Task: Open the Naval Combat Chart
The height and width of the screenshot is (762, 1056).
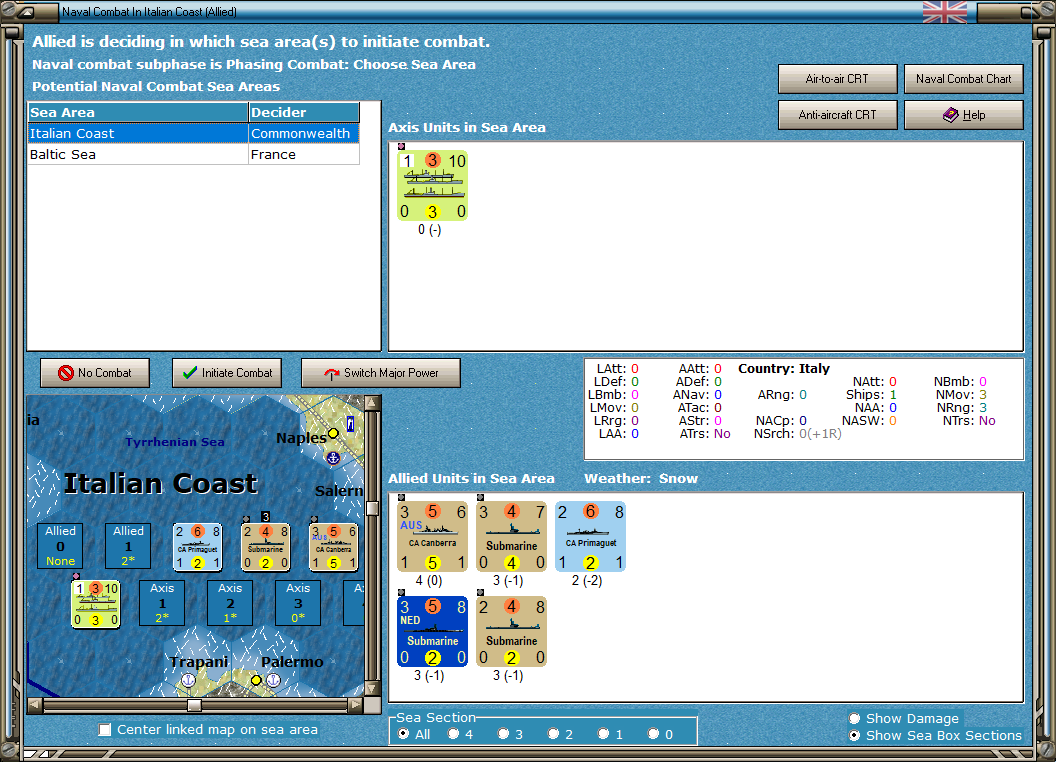Action: (964, 79)
